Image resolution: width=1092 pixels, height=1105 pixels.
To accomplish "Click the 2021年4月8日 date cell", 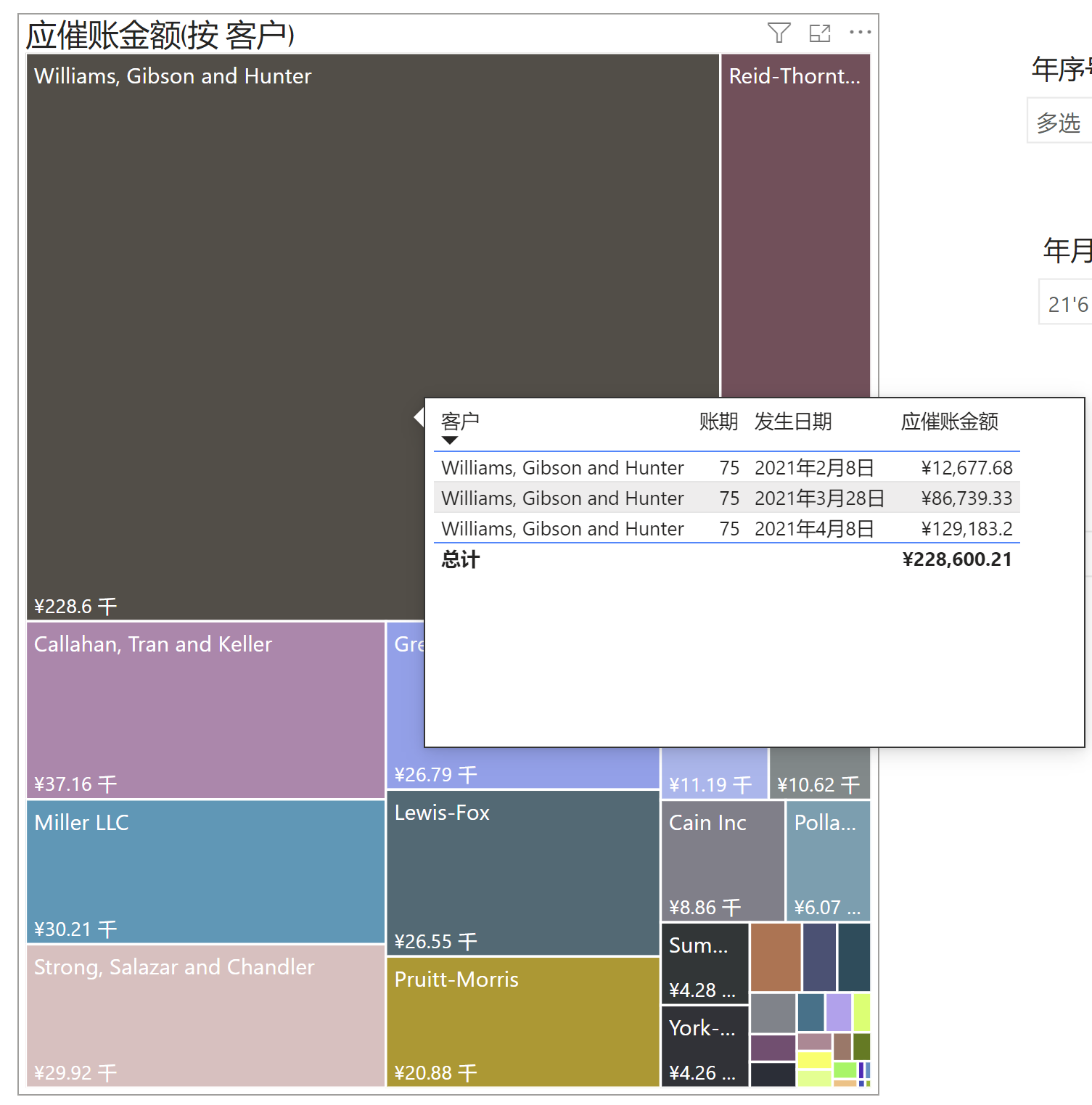I will (814, 529).
